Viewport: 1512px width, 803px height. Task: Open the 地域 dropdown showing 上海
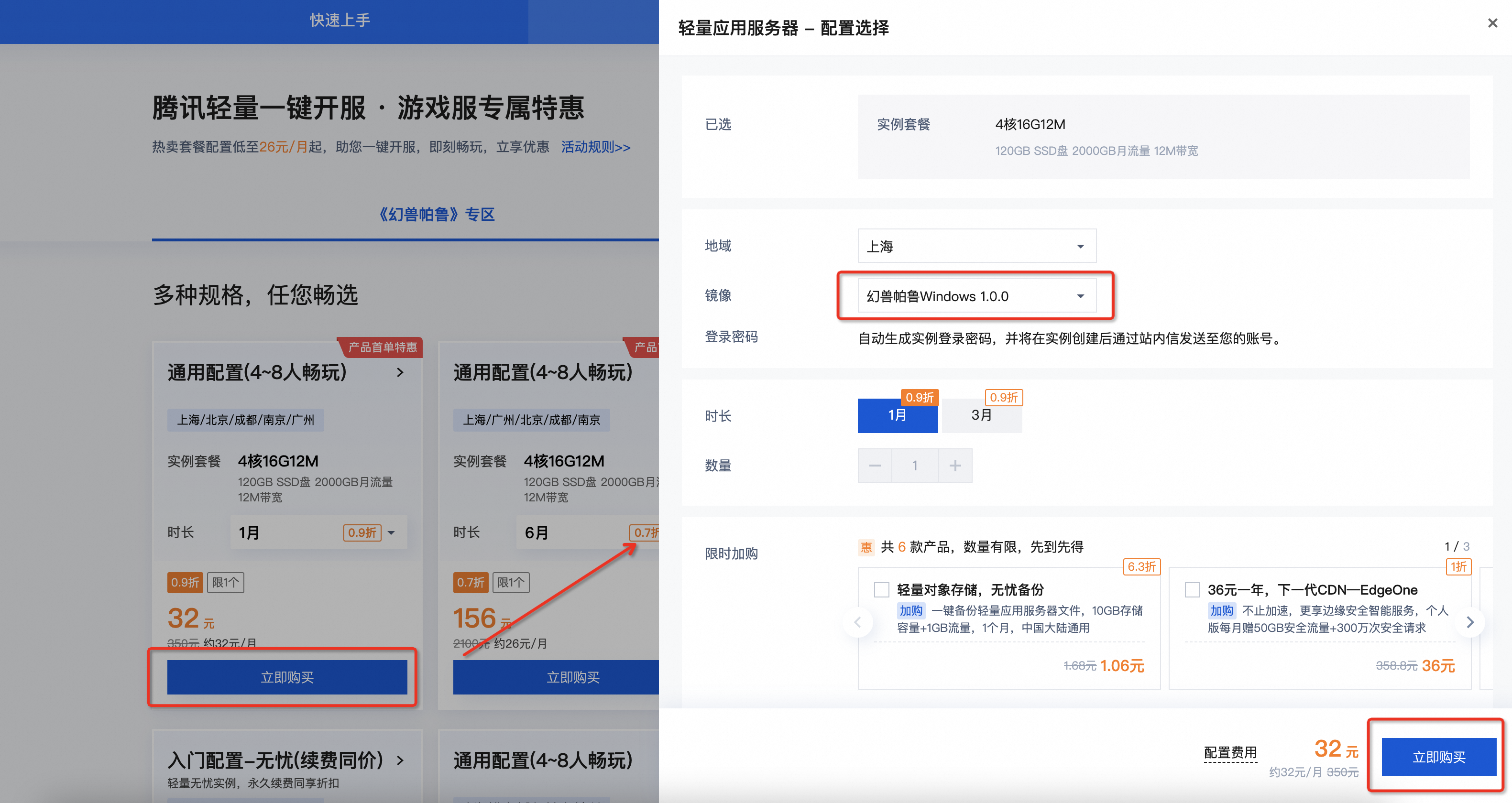pyautogui.click(x=977, y=246)
